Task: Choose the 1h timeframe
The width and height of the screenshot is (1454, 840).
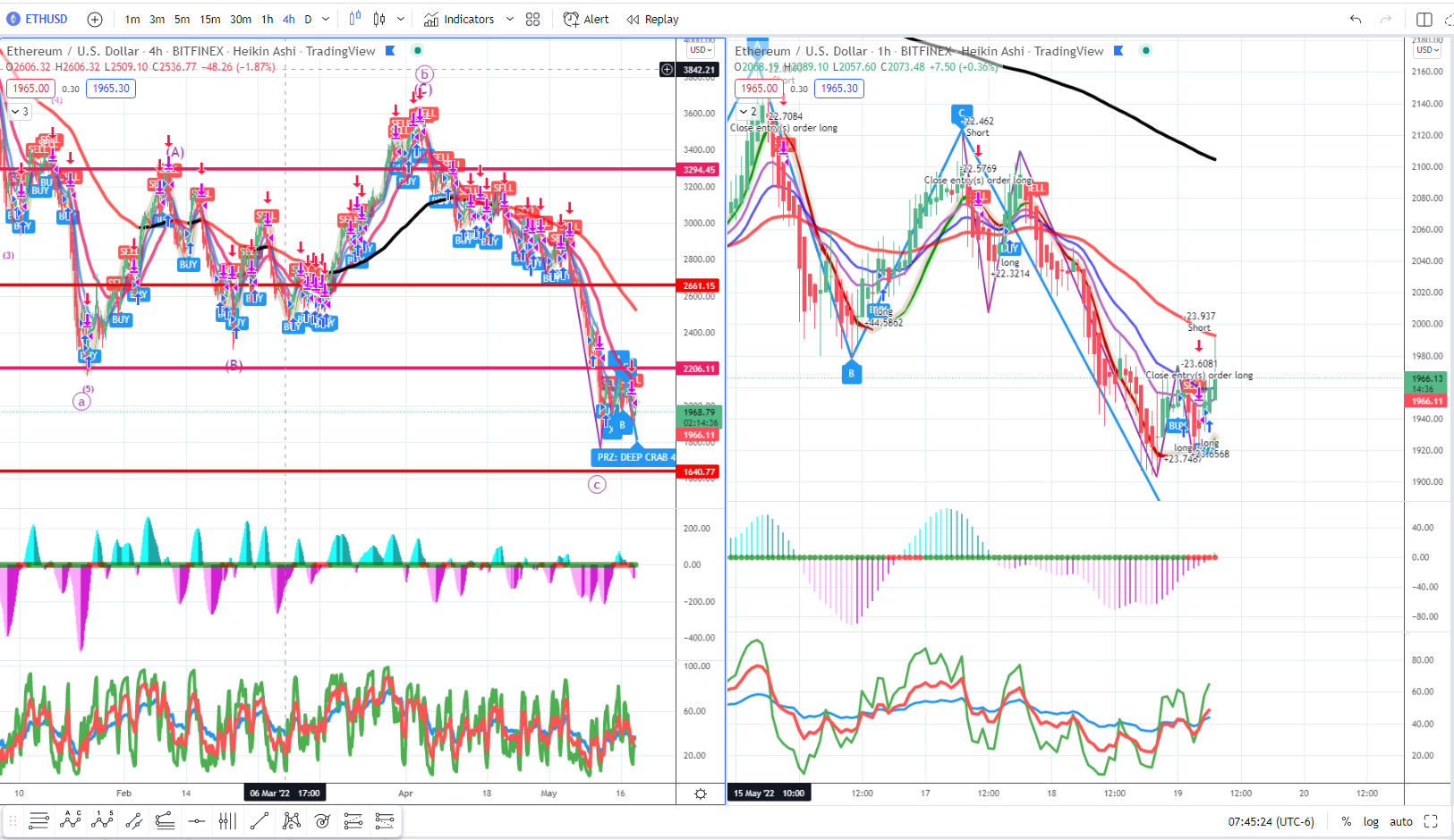Action: (x=268, y=19)
